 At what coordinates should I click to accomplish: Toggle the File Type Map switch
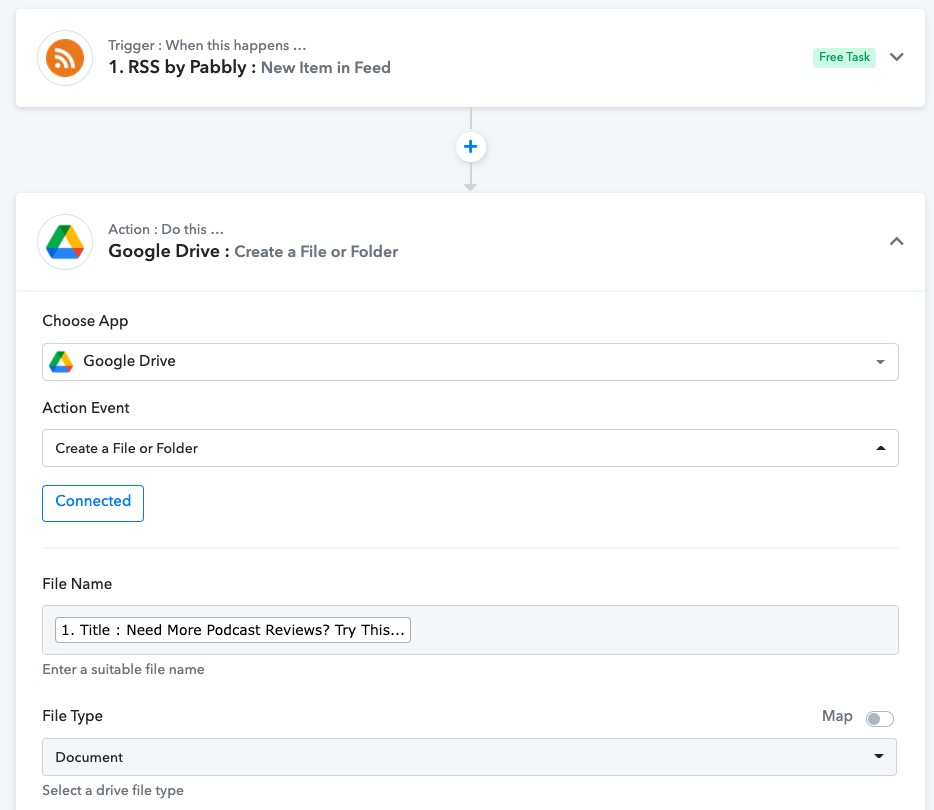click(x=880, y=718)
